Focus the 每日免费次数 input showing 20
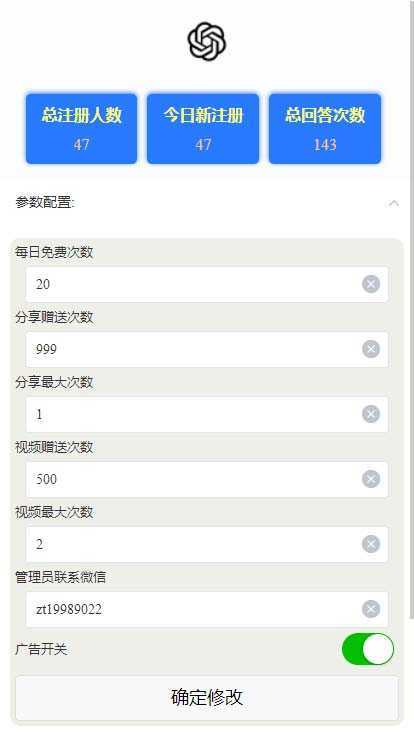Image resolution: width=414 pixels, height=736 pixels. click(207, 284)
